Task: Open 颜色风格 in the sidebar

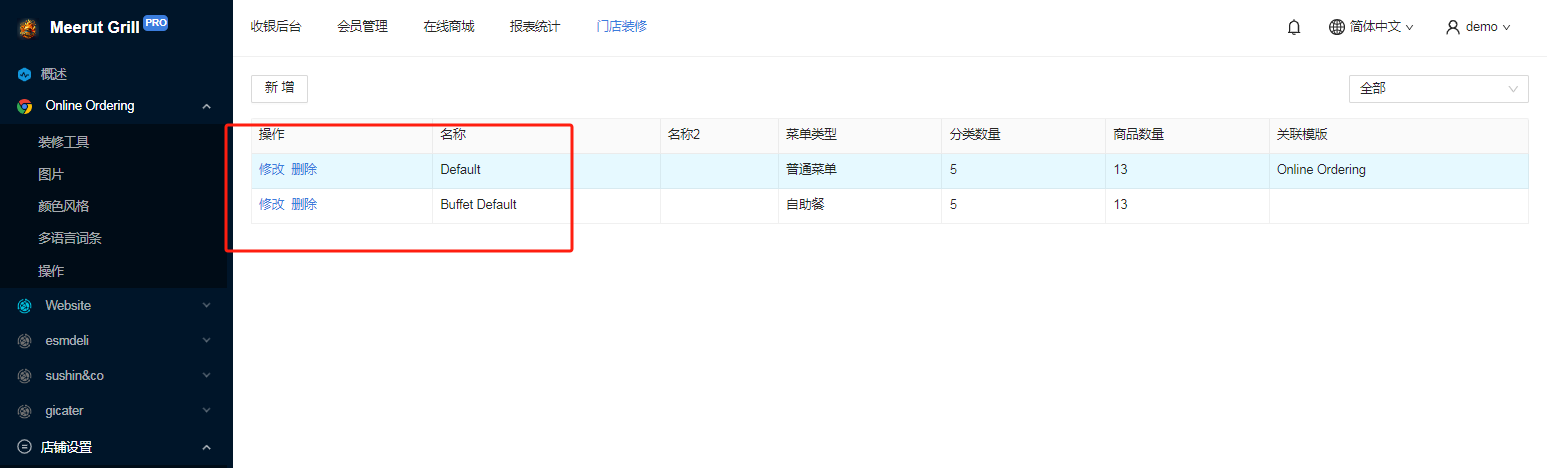Action: click(64, 206)
